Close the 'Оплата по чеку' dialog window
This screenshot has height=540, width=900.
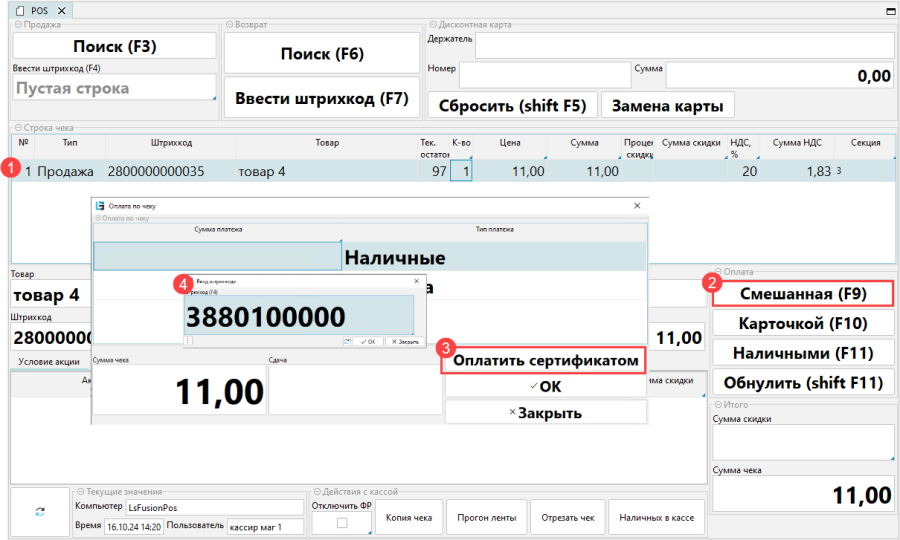[x=637, y=205]
